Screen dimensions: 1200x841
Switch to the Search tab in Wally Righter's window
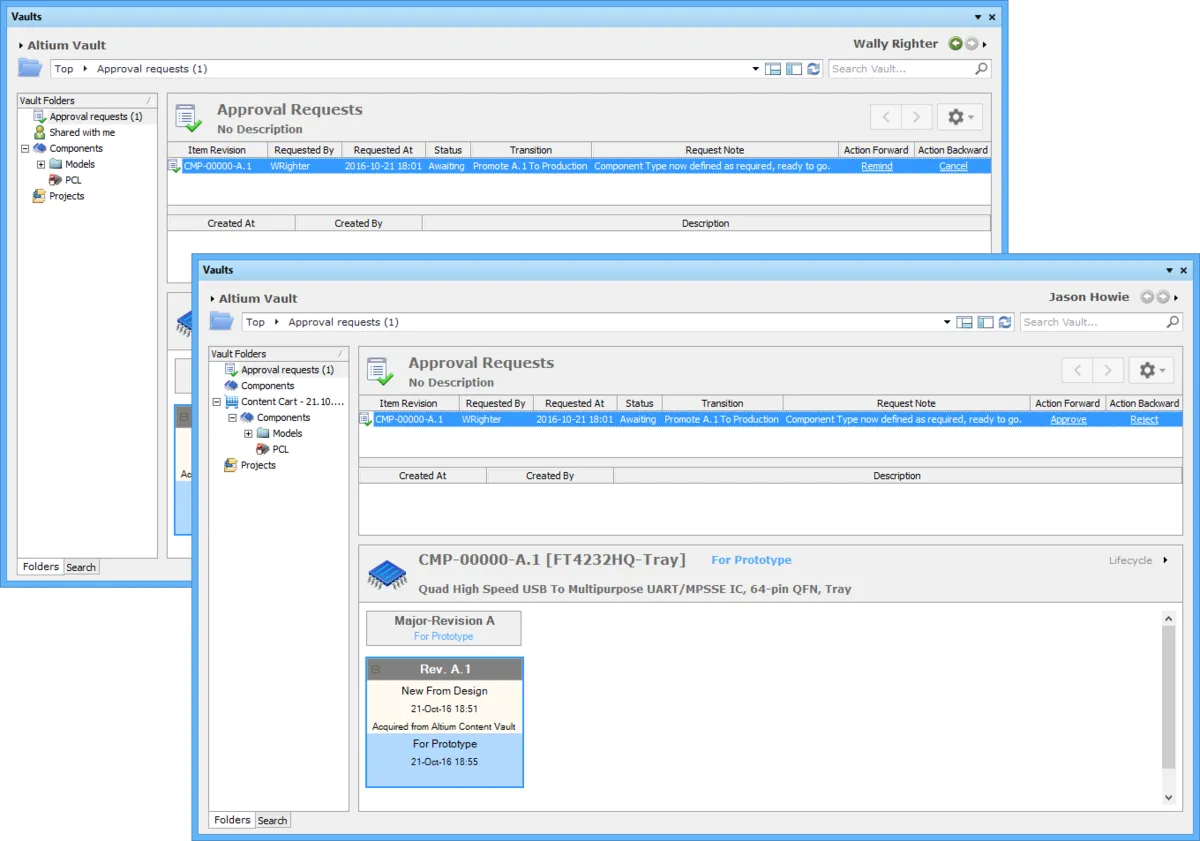[81, 567]
